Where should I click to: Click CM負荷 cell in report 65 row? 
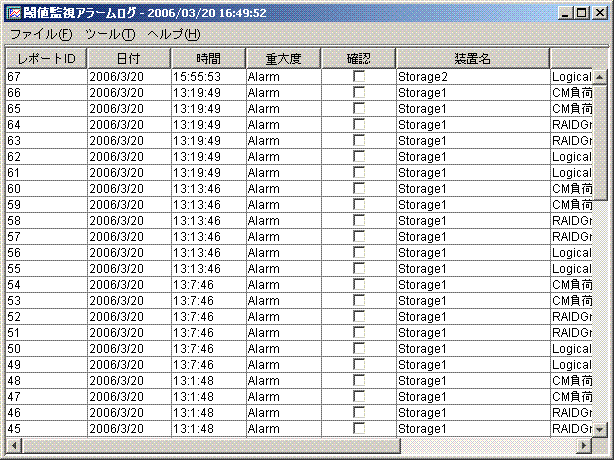[571, 108]
